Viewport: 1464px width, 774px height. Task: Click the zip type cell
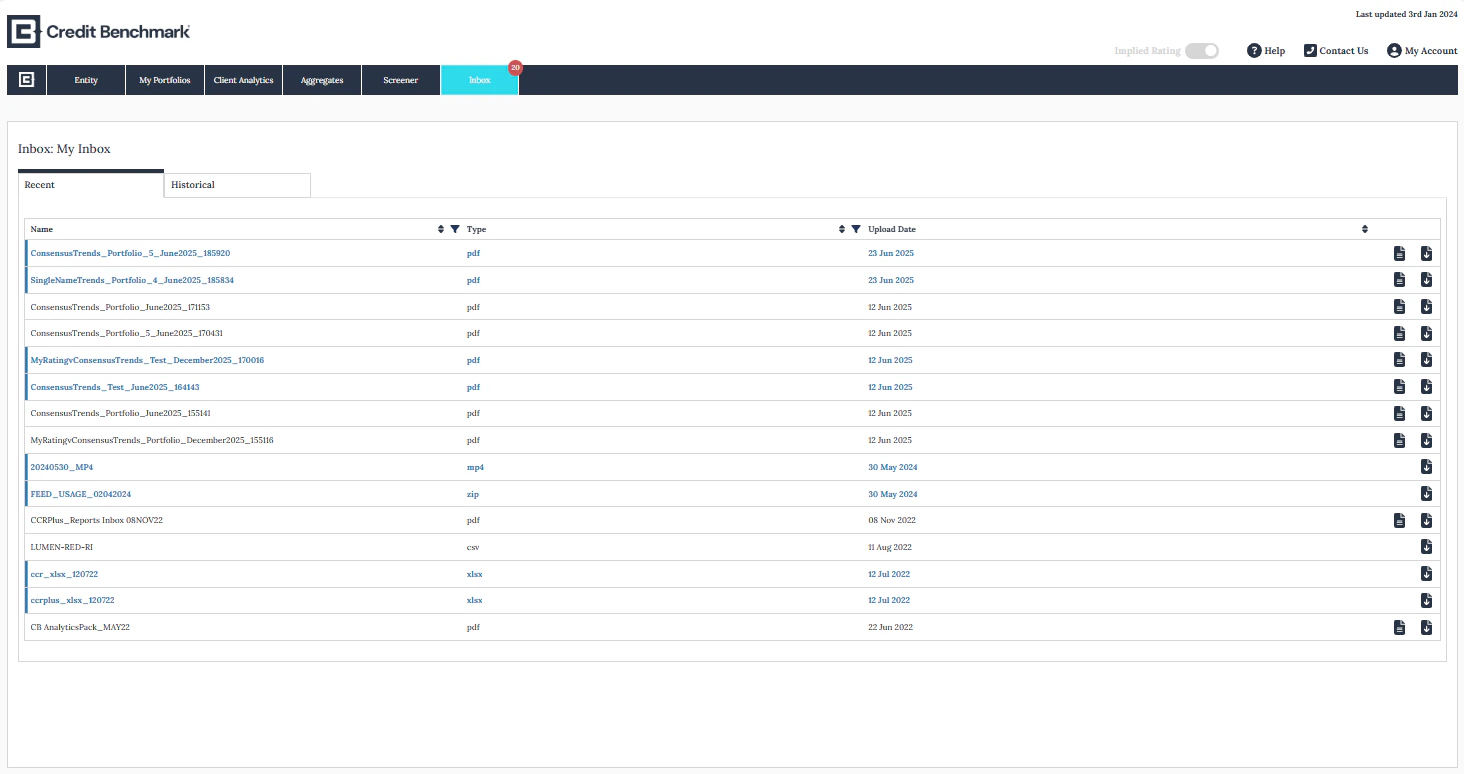point(473,494)
